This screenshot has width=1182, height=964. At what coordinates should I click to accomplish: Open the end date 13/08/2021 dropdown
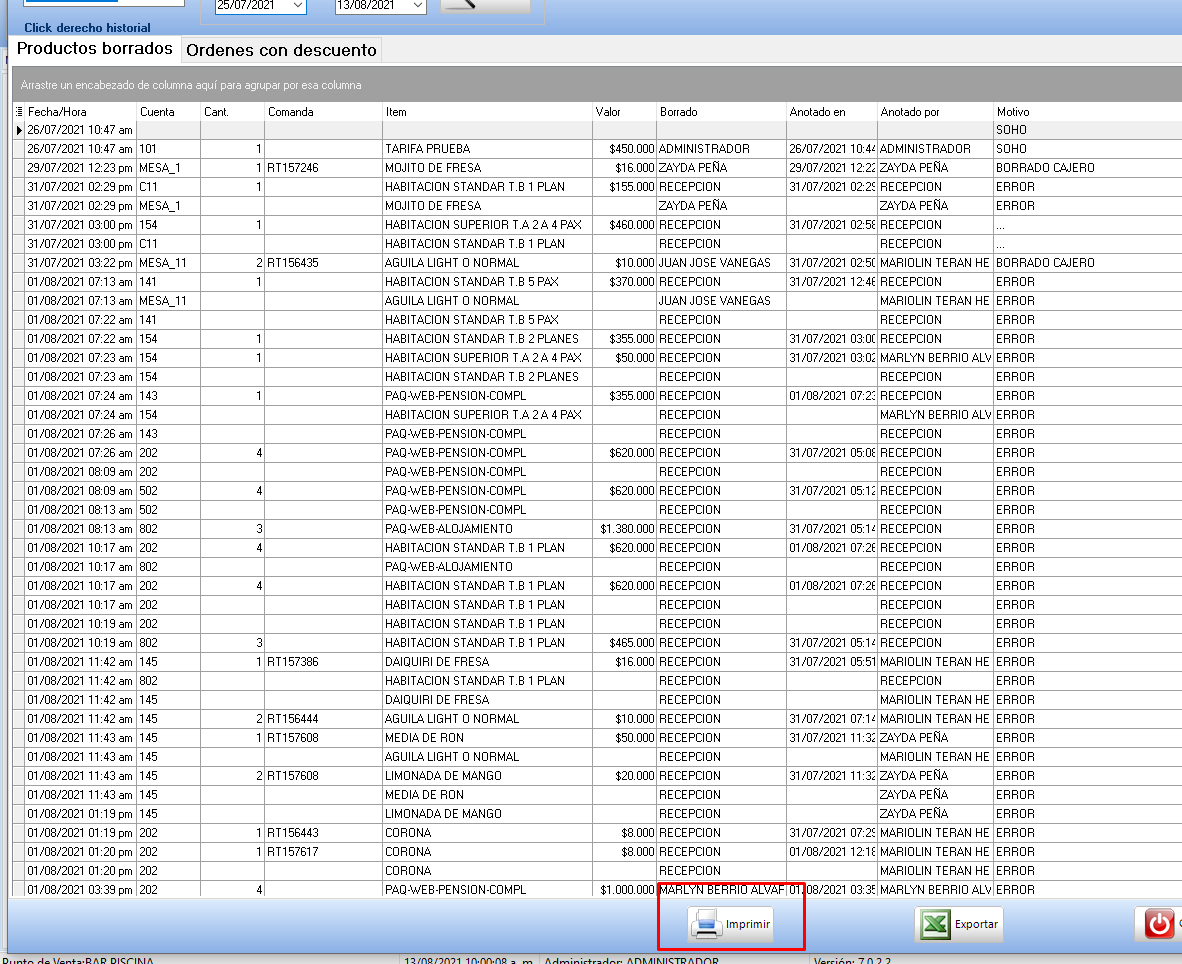pos(417,6)
